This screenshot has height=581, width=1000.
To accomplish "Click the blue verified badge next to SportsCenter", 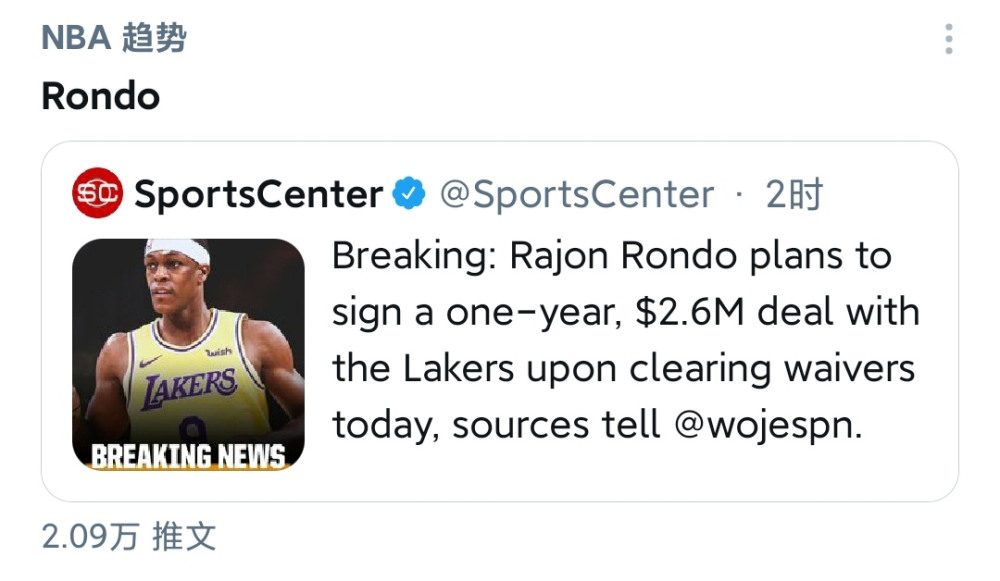I will coord(409,193).
